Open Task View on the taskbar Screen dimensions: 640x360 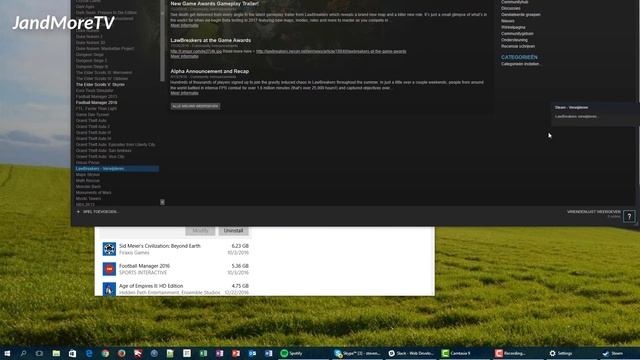(39, 353)
